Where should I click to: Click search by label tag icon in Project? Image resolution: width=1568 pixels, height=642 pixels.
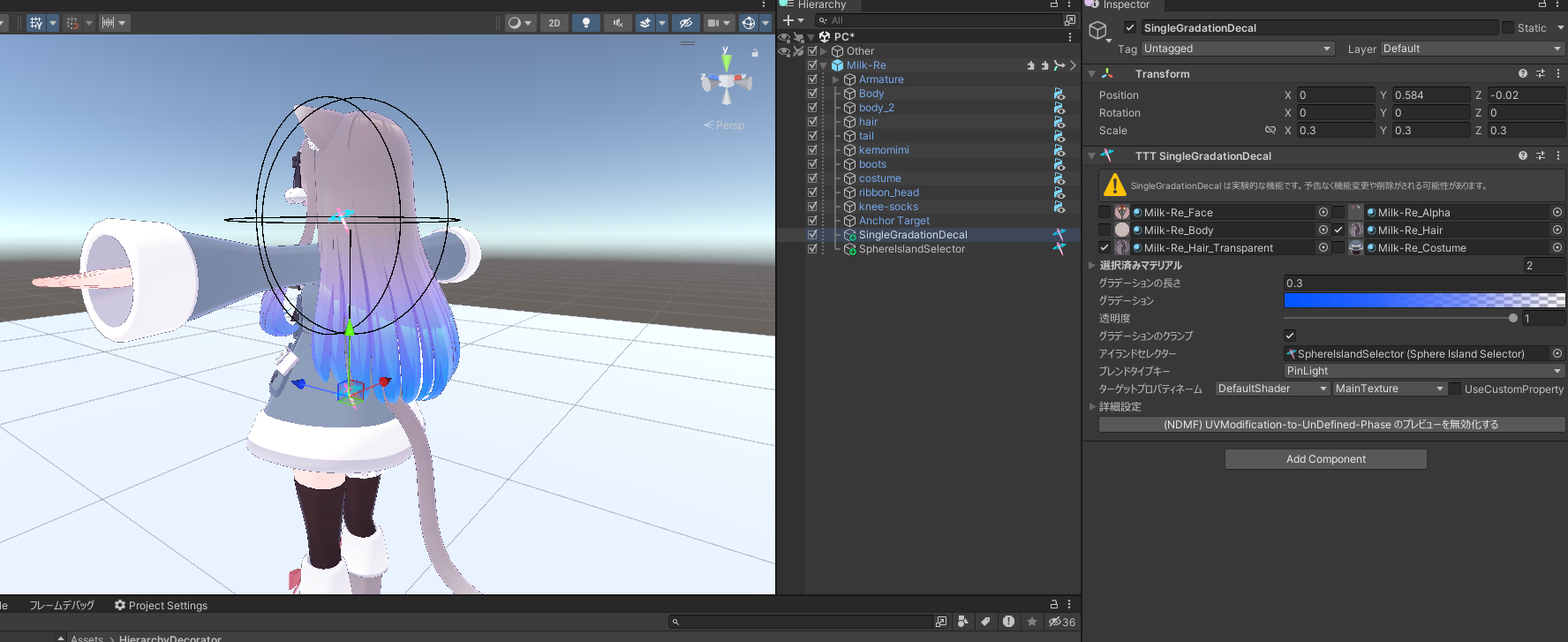(x=985, y=622)
